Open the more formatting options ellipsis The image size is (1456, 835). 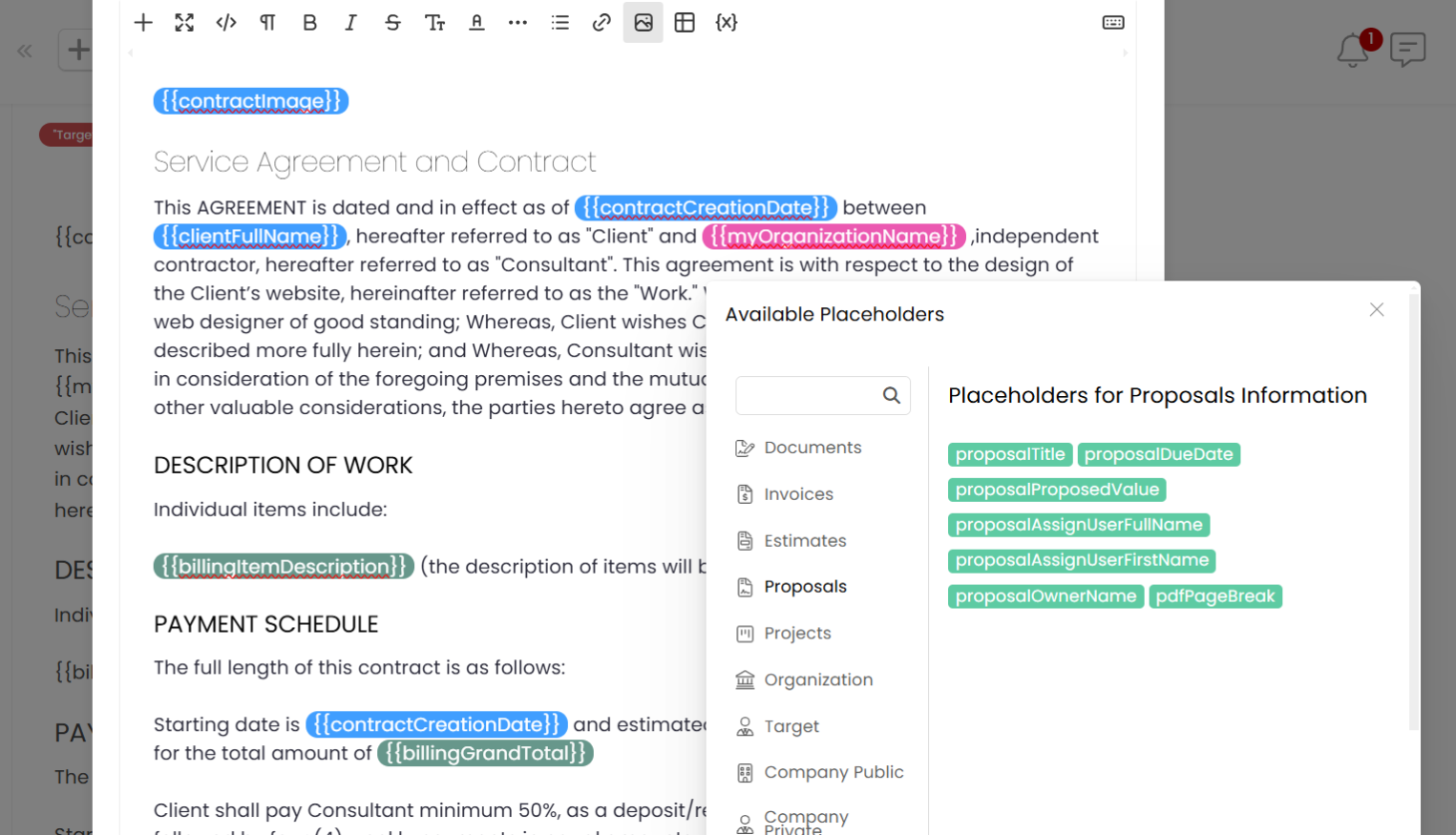tap(517, 23)
